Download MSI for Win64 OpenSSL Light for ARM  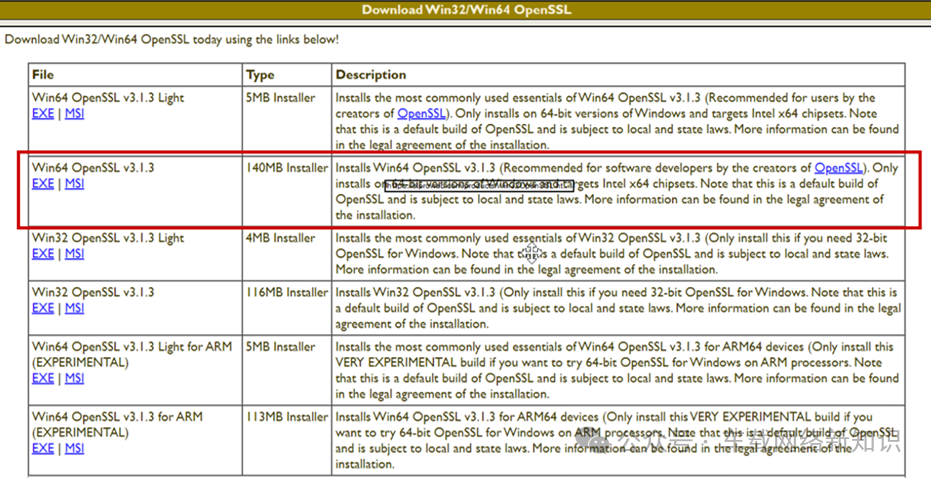tap(74, 378)
